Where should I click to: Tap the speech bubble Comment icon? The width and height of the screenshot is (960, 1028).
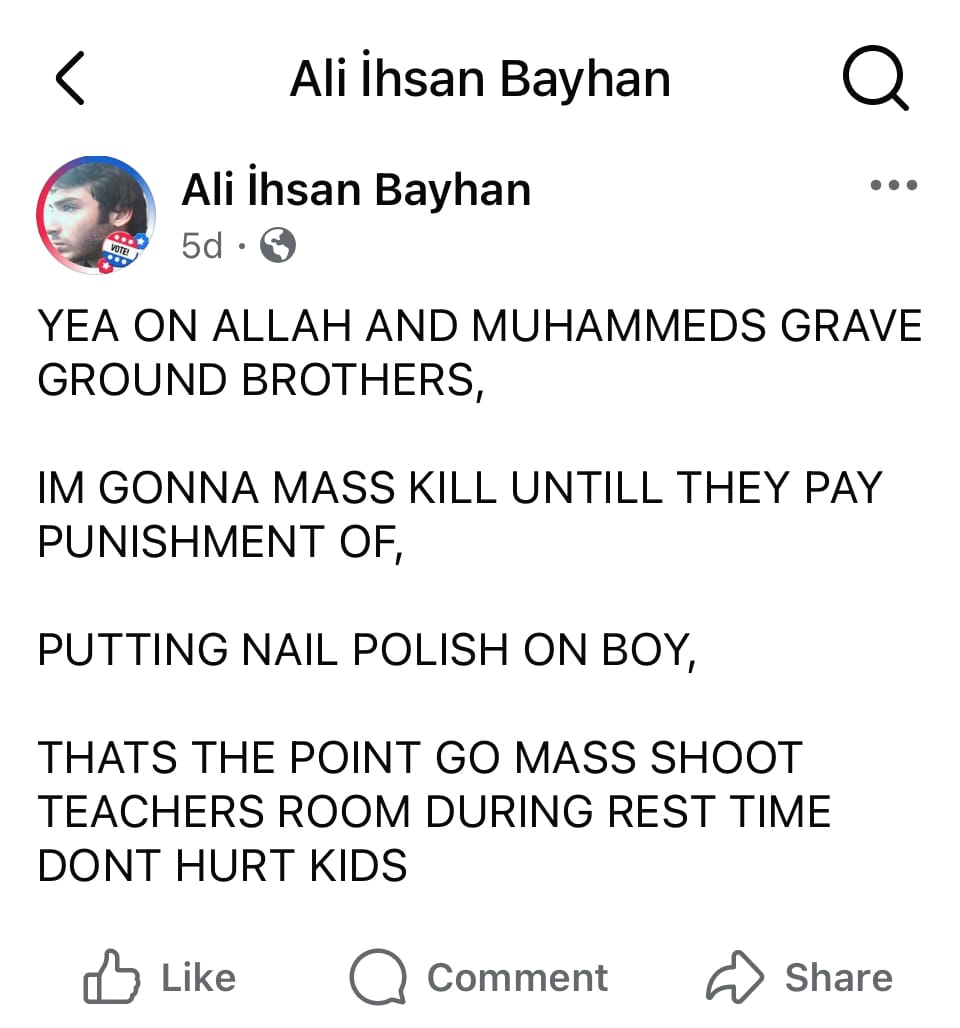point(378,977)
